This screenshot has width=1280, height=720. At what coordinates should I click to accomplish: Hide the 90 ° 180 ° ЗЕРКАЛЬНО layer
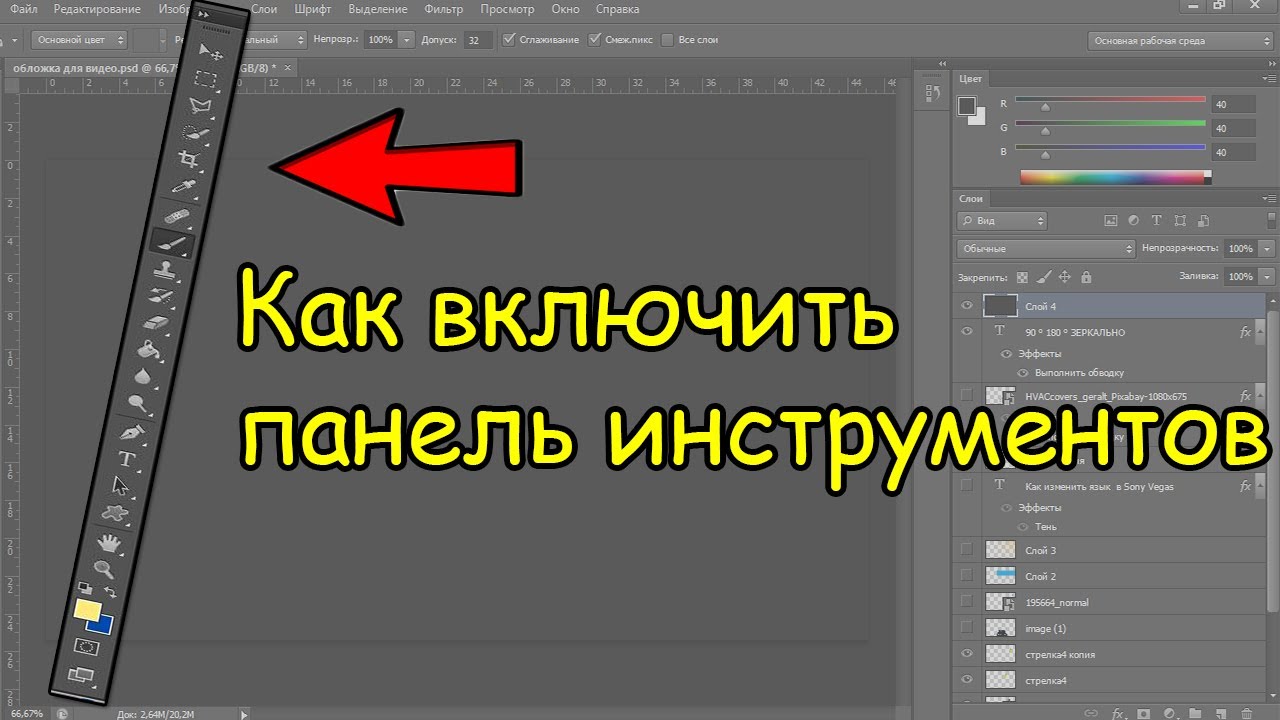point(966,332)
